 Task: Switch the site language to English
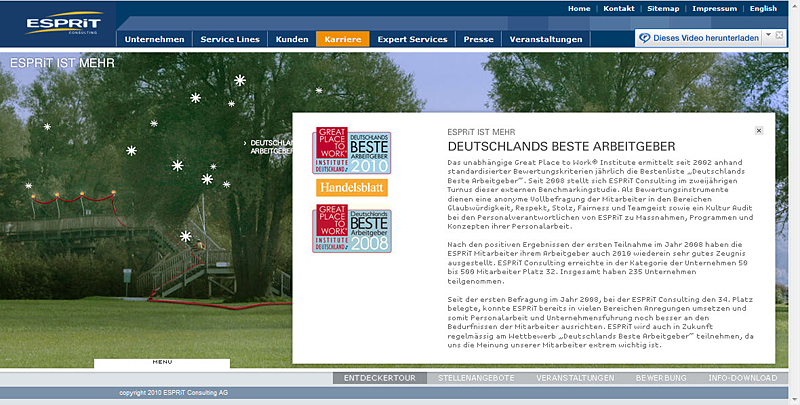click(x=762, y=8)
